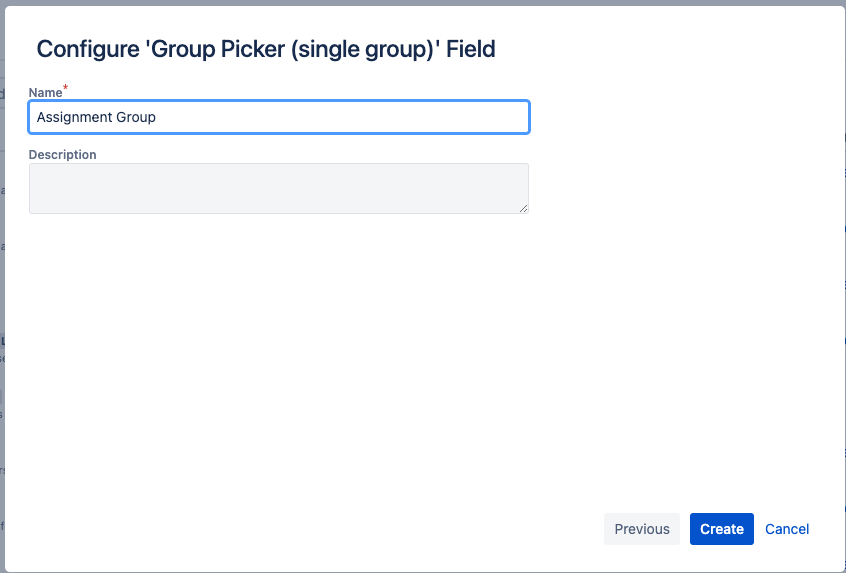Click the red required asterisk by Name
This screenshot has width=846, height=573.
[65, 87]
